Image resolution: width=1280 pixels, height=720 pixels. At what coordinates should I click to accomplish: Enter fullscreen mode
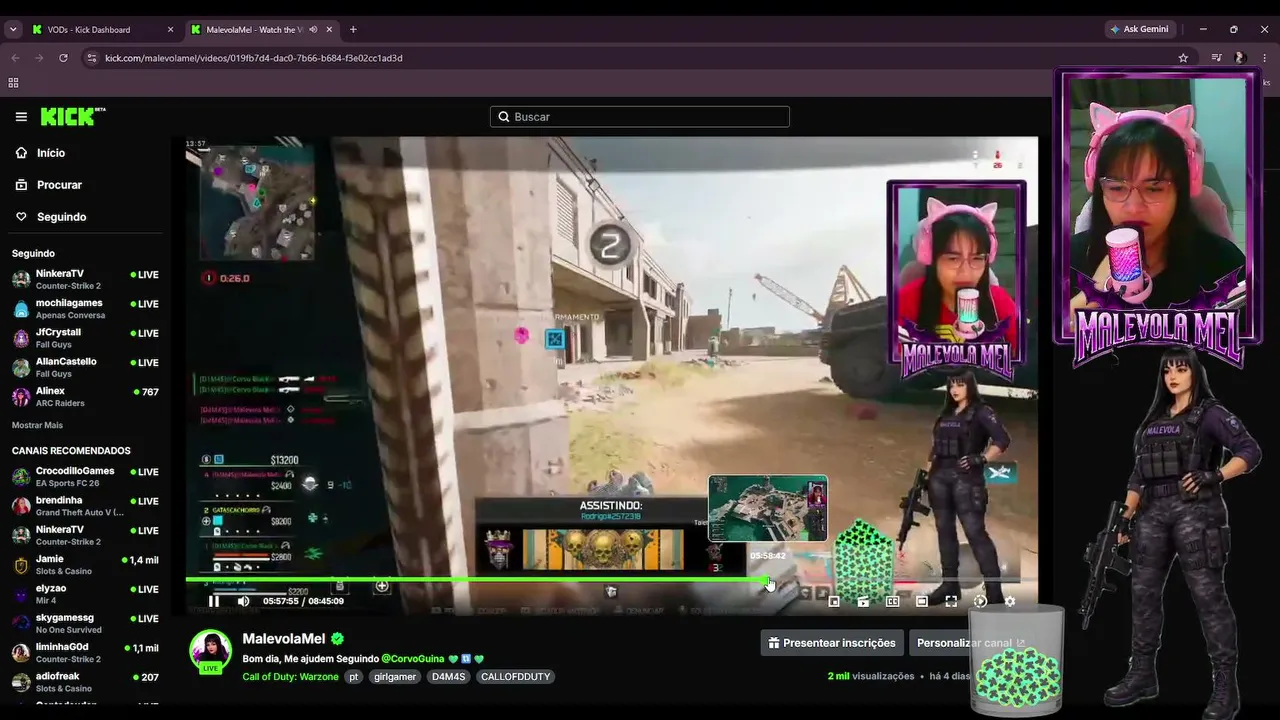point(951,601)
